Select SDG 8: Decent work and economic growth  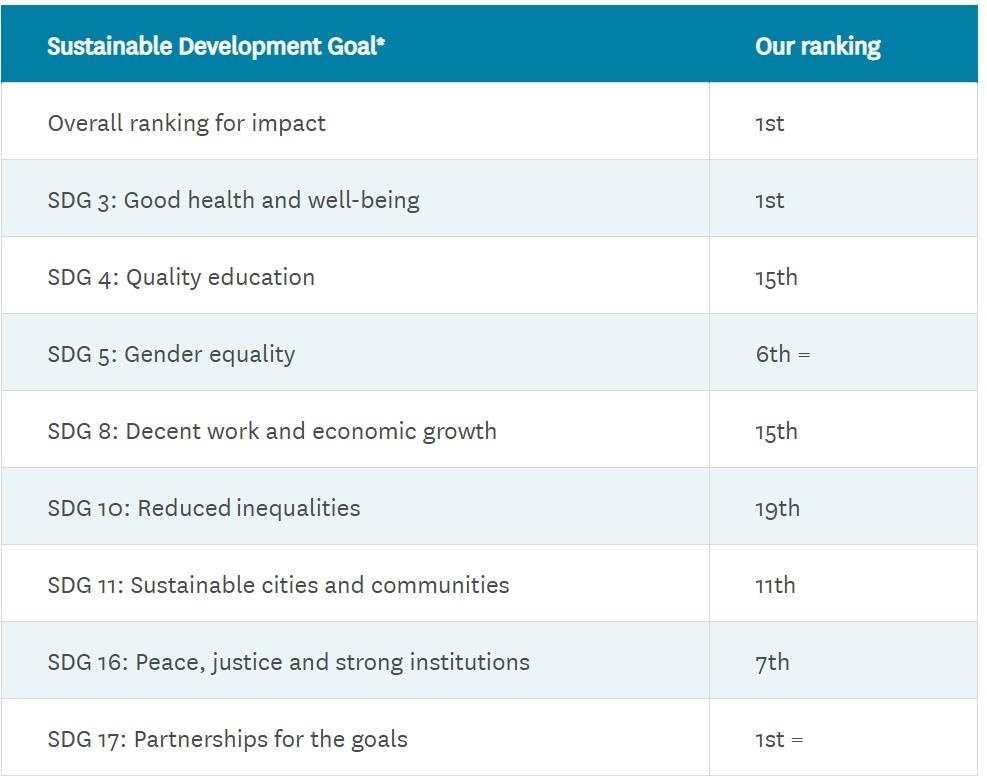(272, 431)
